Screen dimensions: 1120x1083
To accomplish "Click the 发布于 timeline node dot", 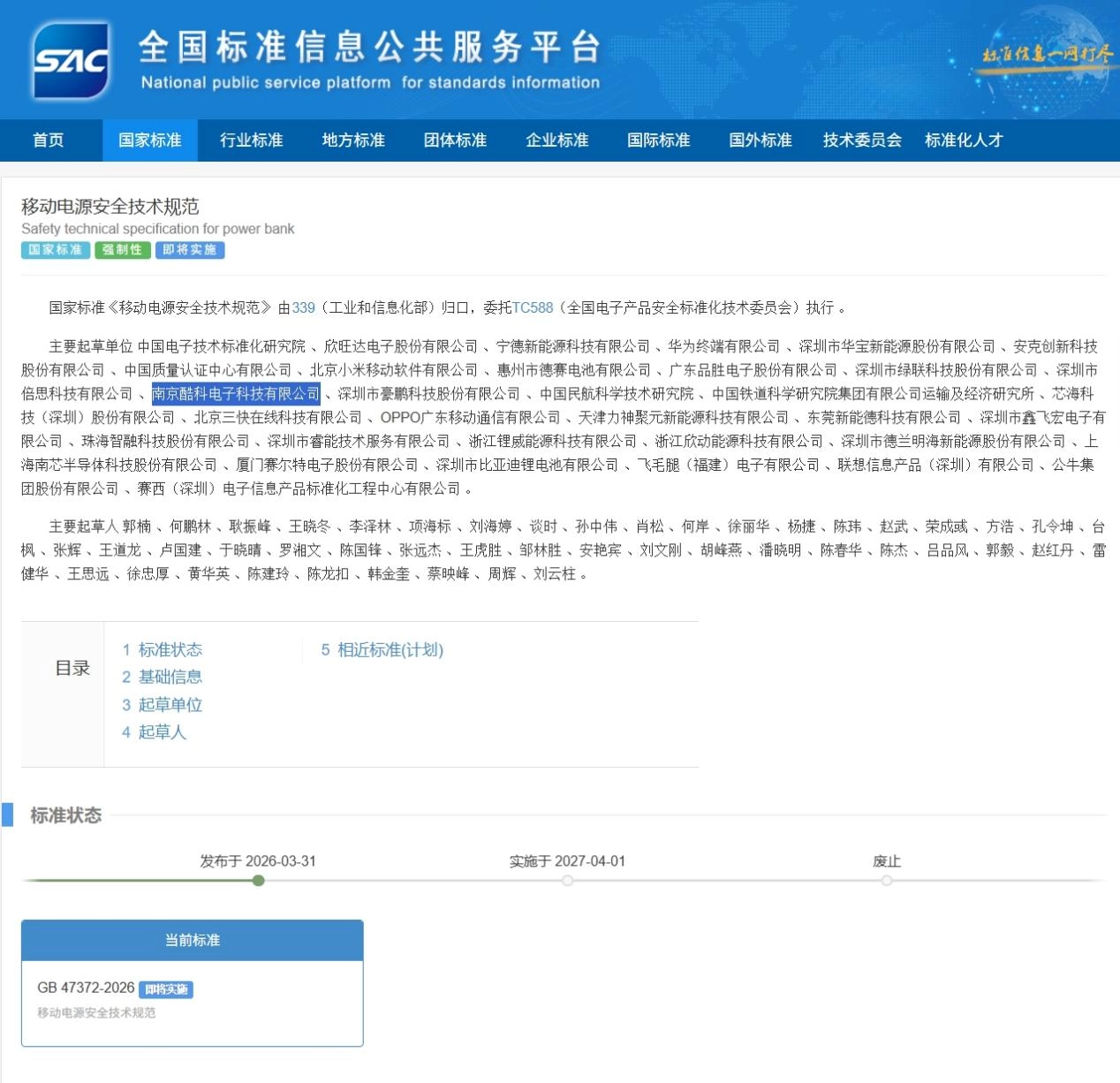I will pos(258,881).
